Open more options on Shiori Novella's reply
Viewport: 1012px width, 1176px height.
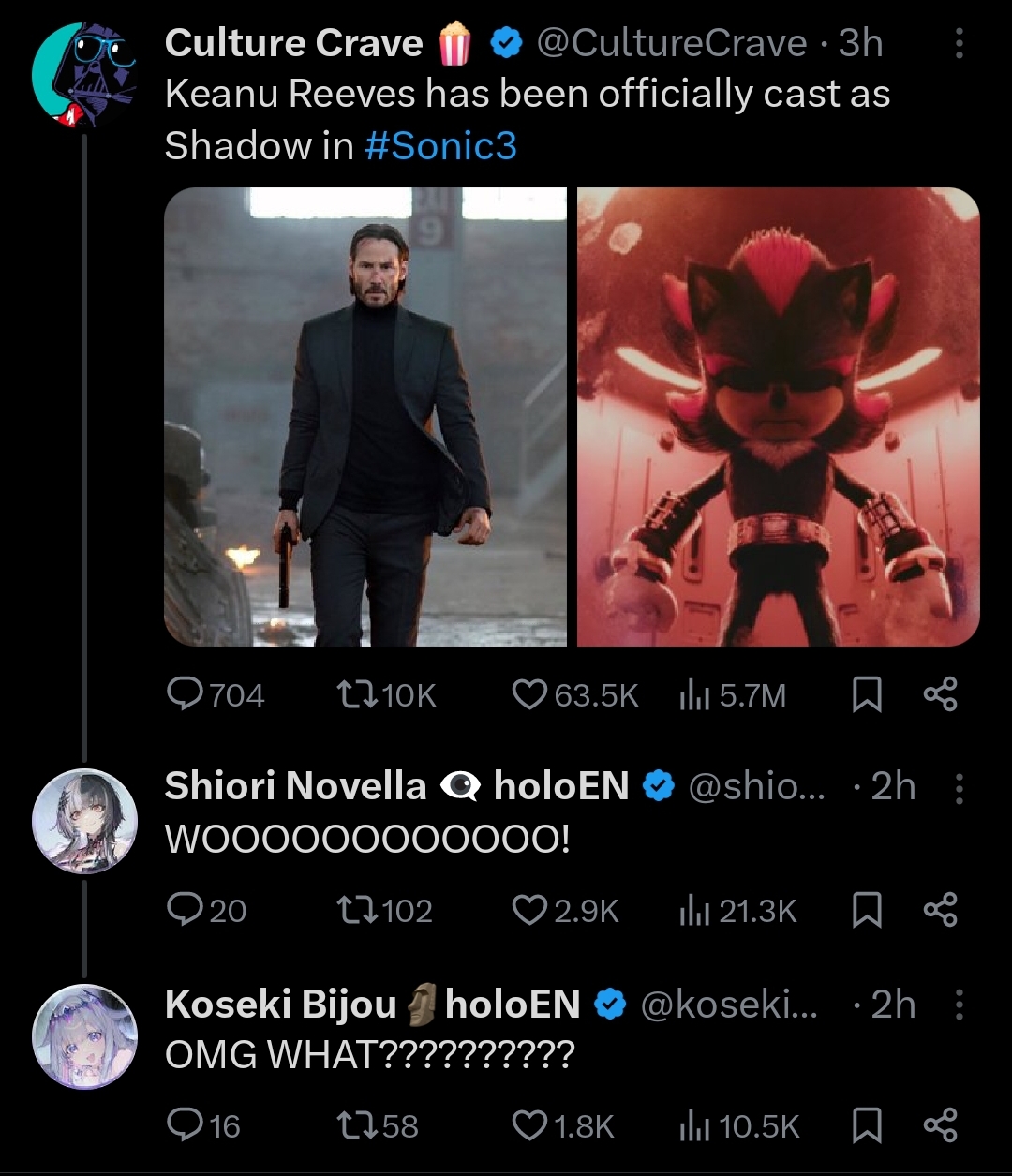coord(958,788)
